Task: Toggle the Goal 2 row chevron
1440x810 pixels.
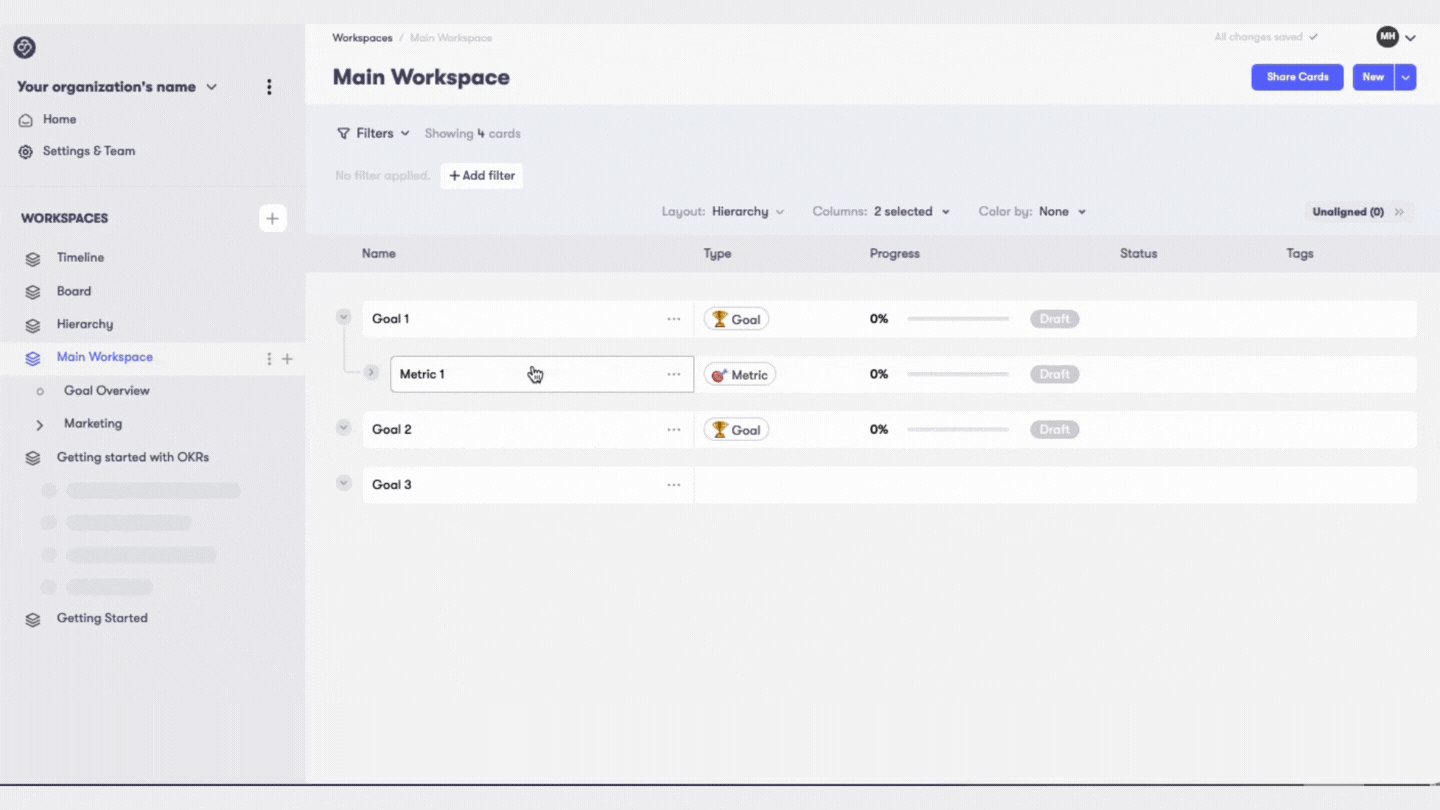Action: click(x=343, y=428)
